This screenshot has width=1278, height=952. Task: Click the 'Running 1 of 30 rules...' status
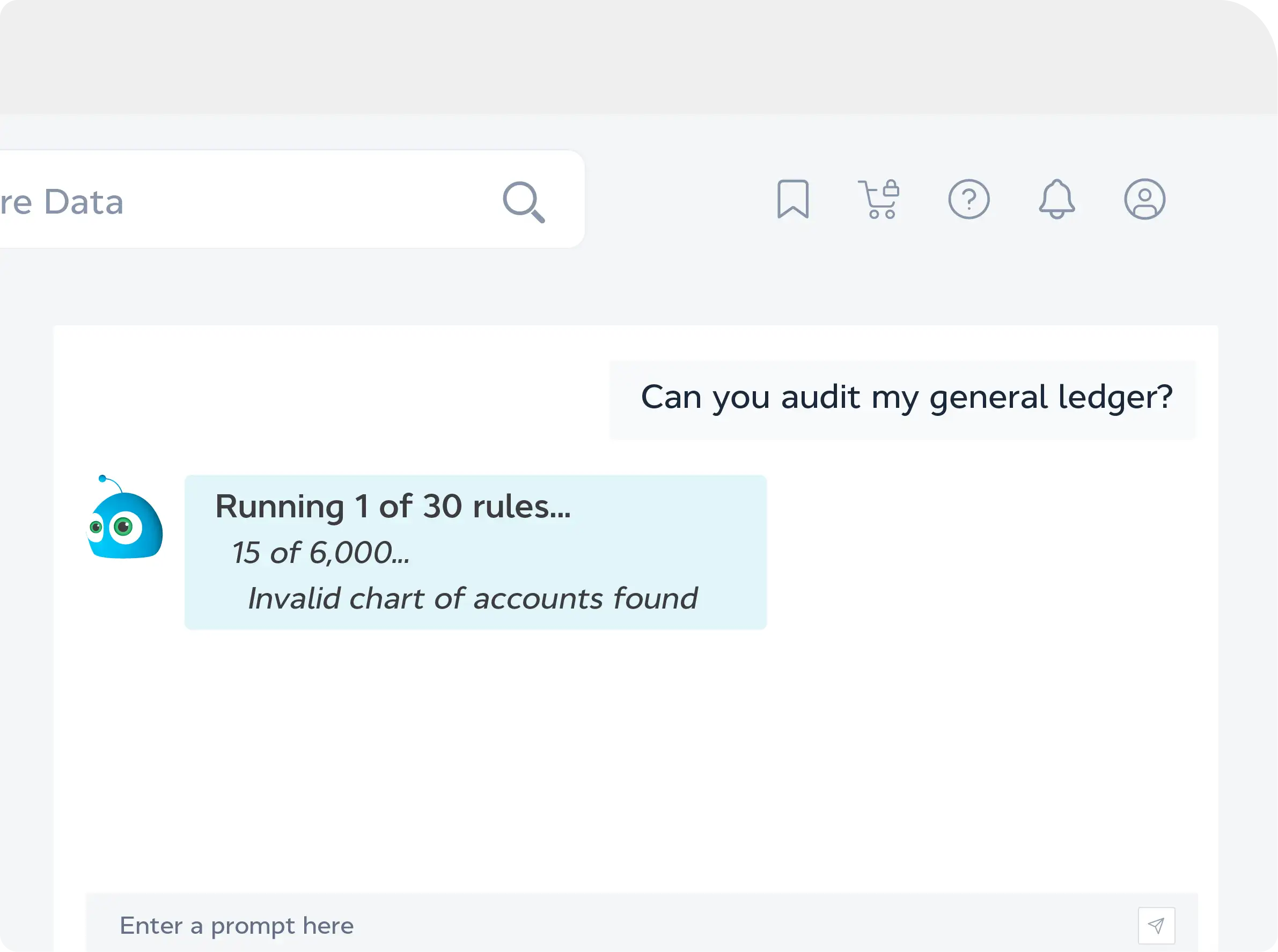[x=393, y=507]
